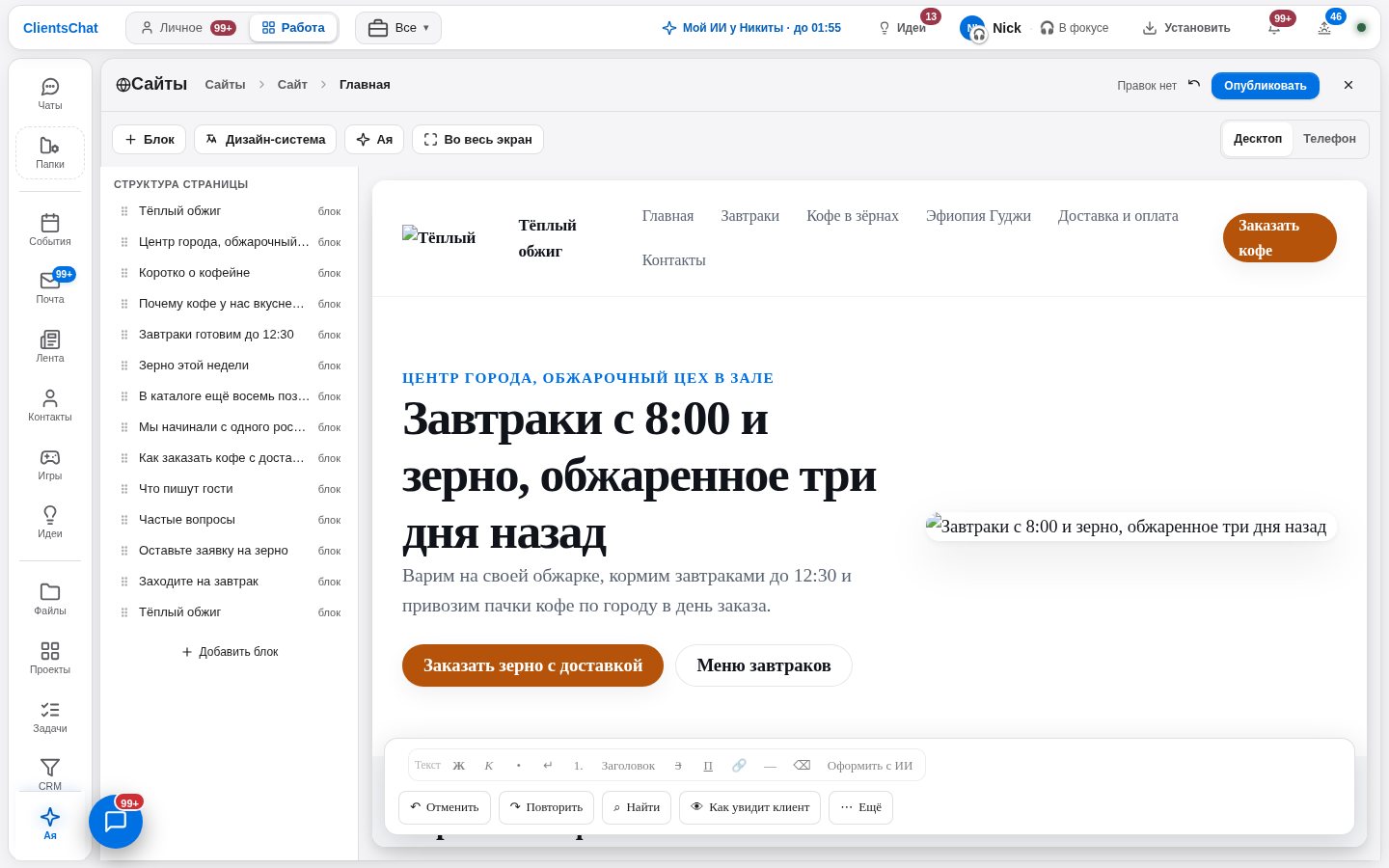
Task: Insert a link with chain icon
Action: 739,766
